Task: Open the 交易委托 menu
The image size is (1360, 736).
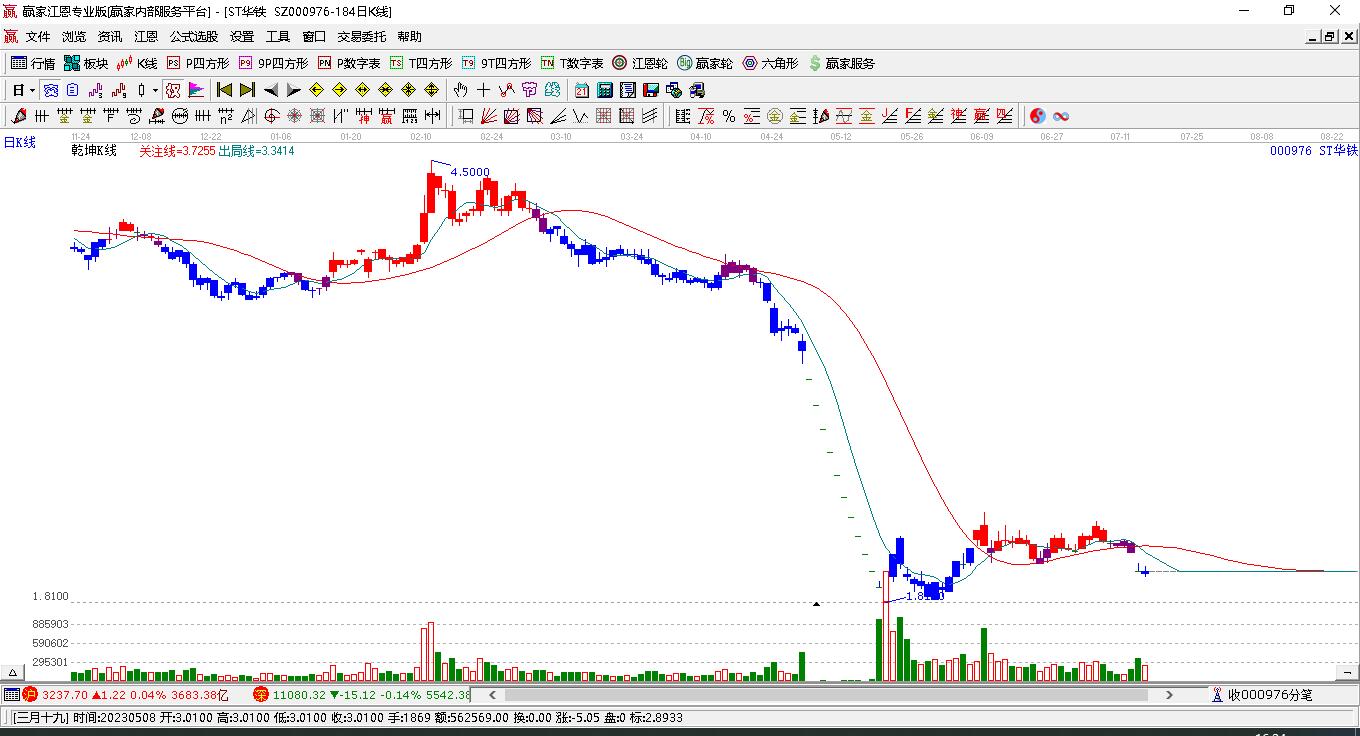Action: [362, 37]
